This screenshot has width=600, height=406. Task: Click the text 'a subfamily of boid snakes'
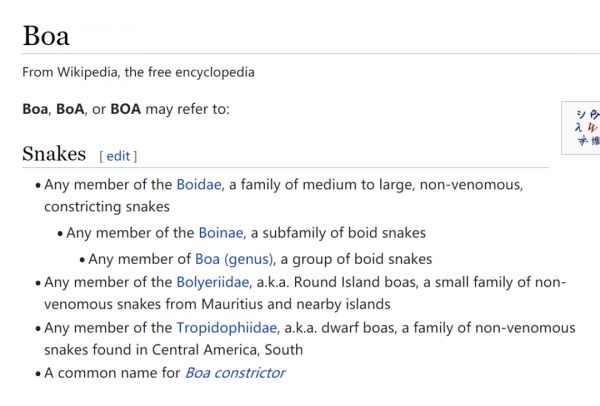coord(338,232)
